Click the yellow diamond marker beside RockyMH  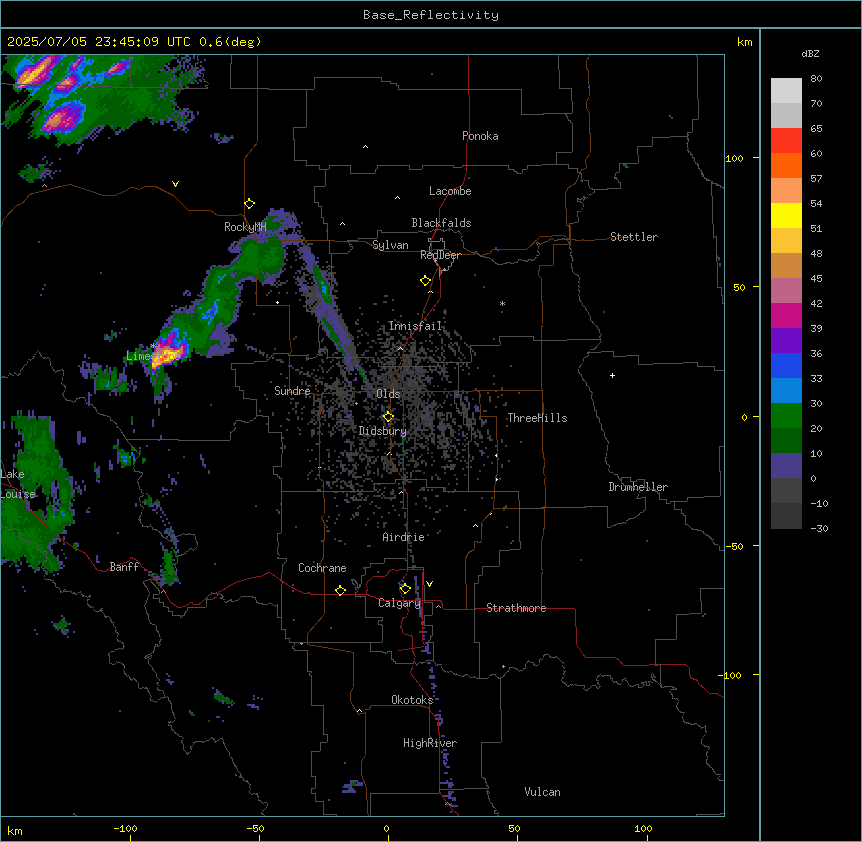click(x=250, y=204)
